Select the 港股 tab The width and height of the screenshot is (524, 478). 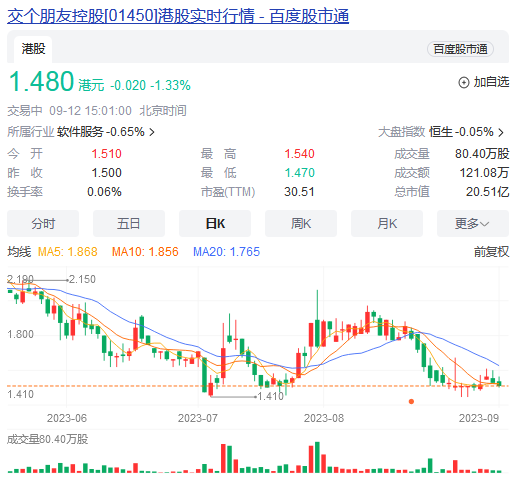[33, 49]
